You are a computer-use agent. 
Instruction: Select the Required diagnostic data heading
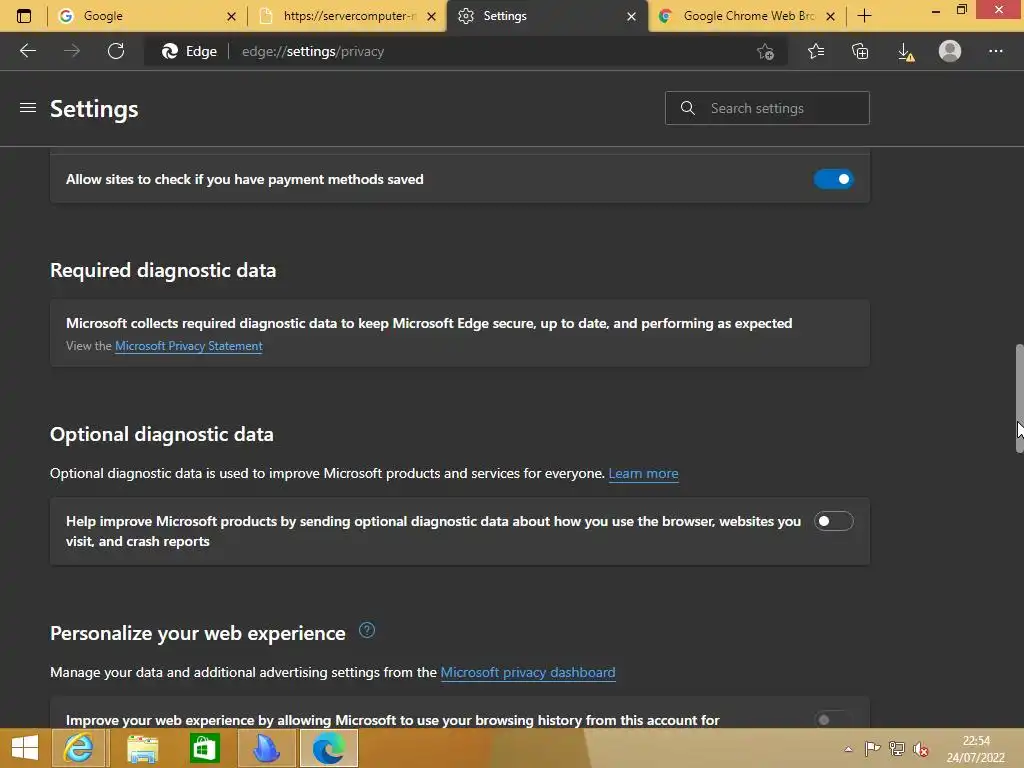pos(163,270)
